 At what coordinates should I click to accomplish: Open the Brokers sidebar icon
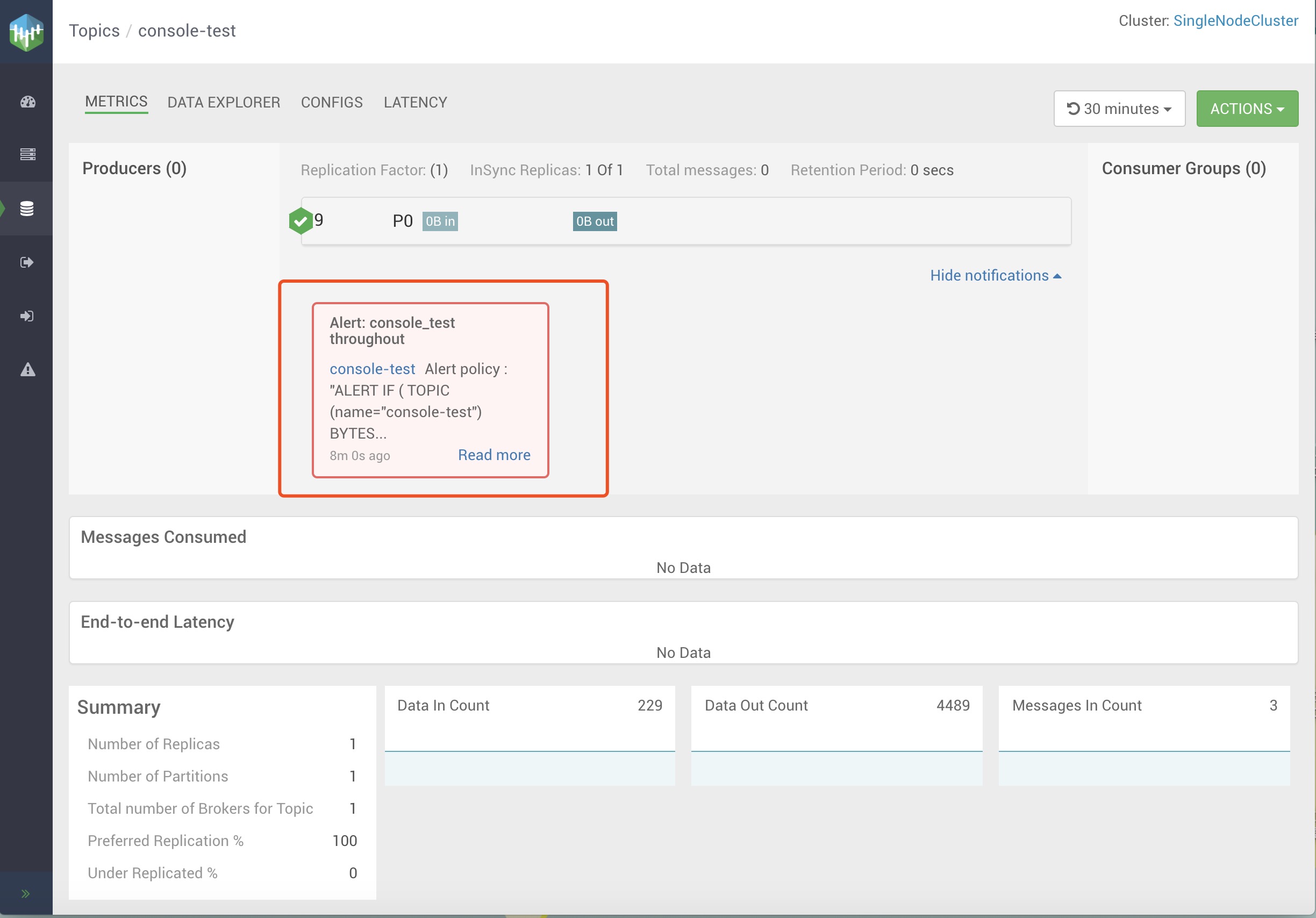click(27, 154)
